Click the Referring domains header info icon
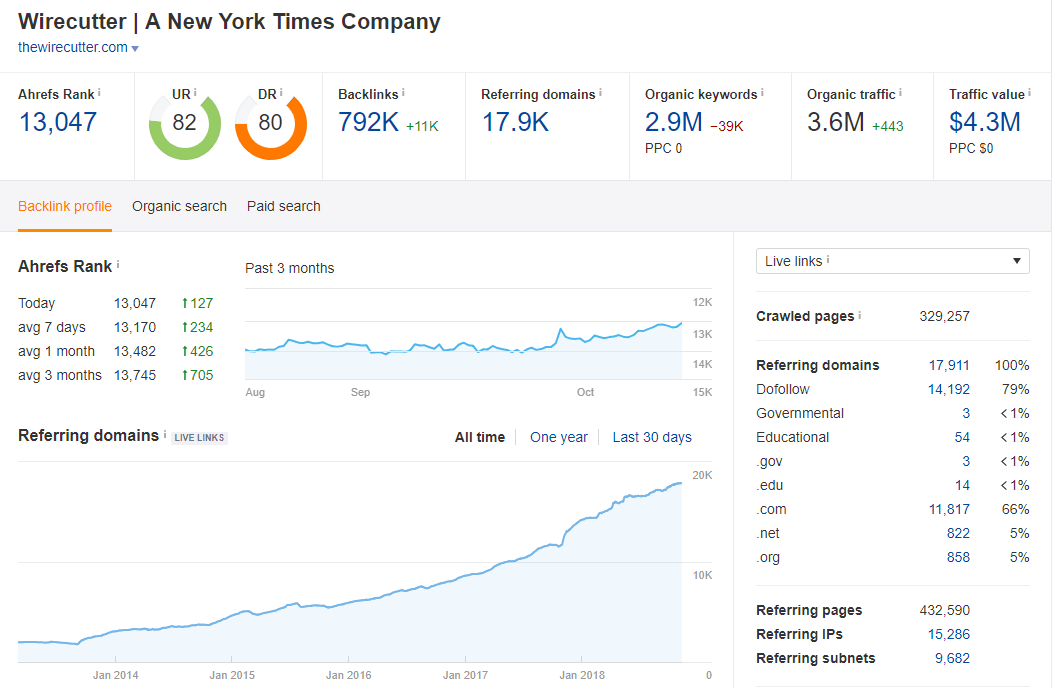The height and width of the screenshot is (688, 1061). [x=600, y=93]
